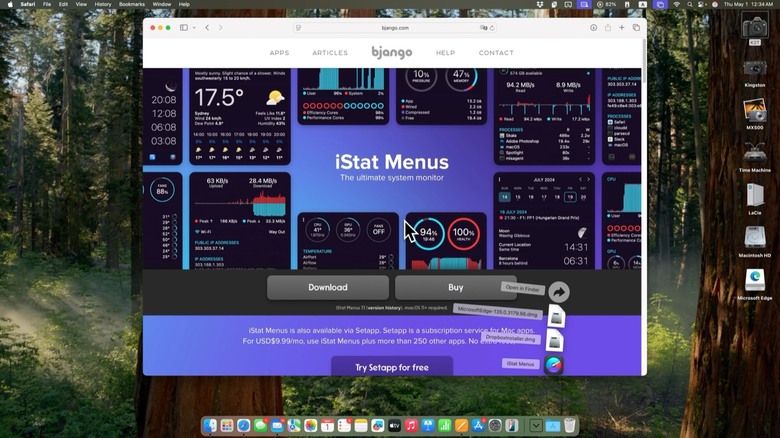Open the View menu
This screenshot has width=780, height=438.
81,4
